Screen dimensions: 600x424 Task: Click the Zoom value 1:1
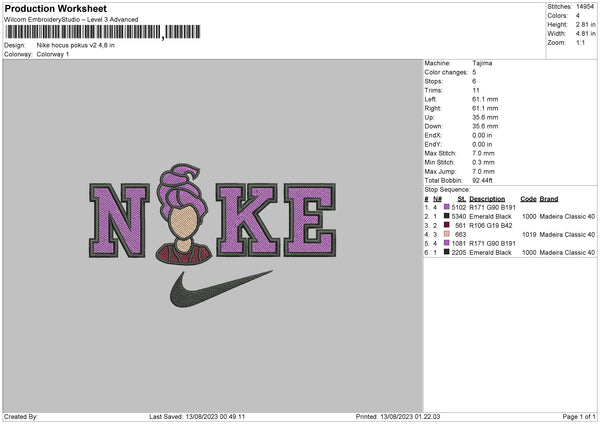tap(580, 42)
